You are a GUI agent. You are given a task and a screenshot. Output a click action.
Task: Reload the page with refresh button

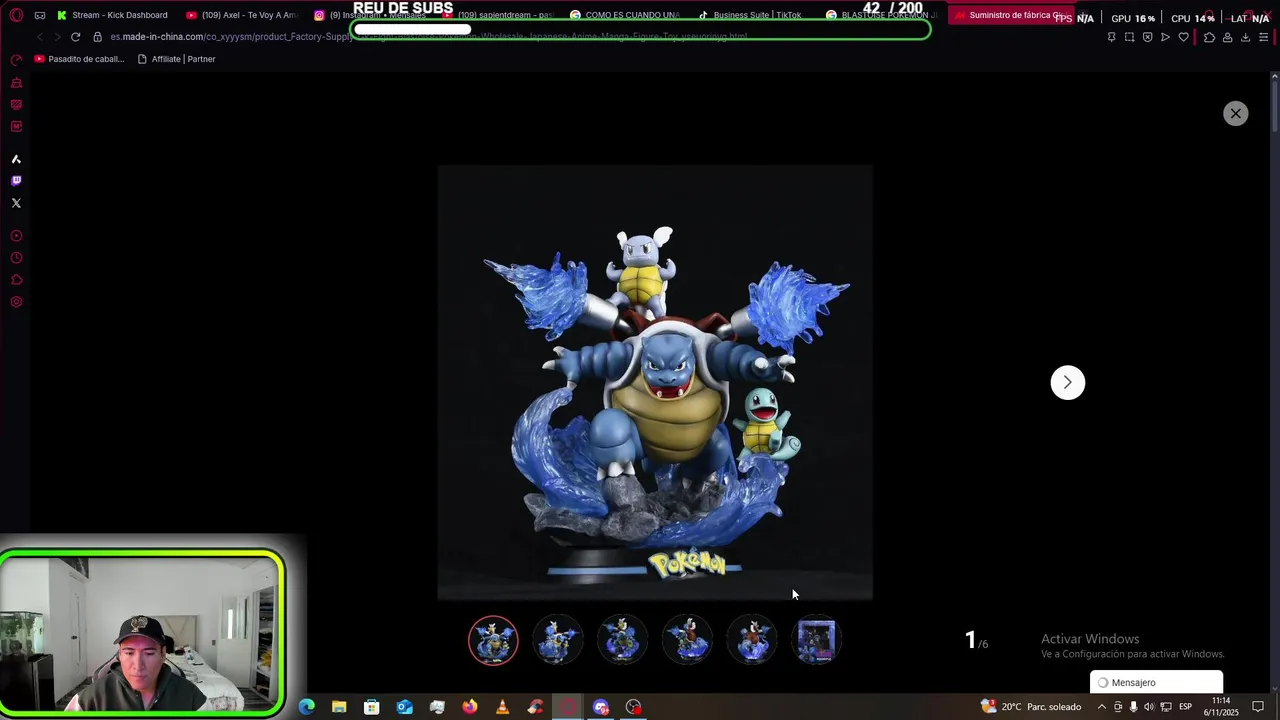click(x=75, y=37)
